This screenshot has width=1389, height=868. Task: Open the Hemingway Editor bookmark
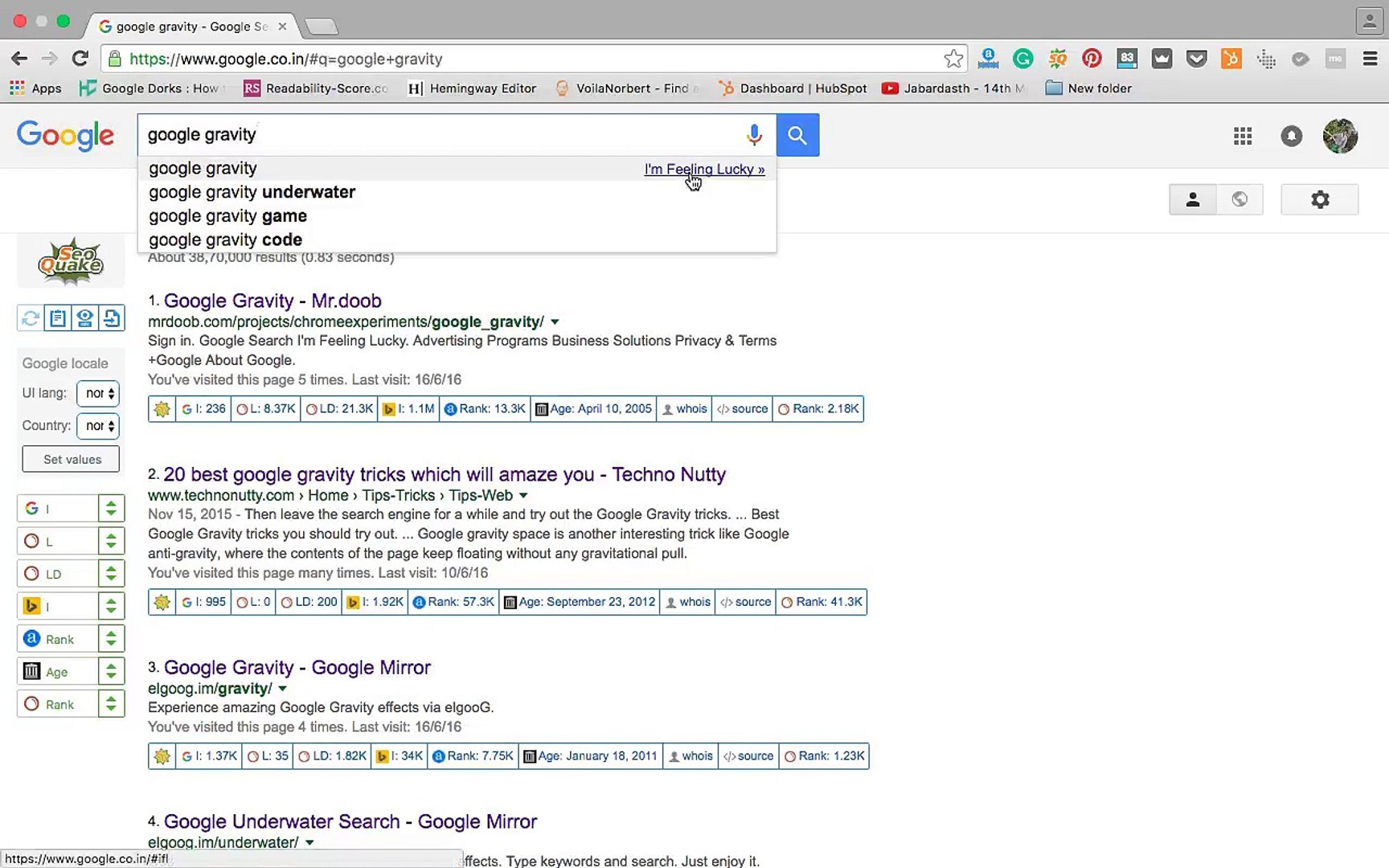pos(472,88)
